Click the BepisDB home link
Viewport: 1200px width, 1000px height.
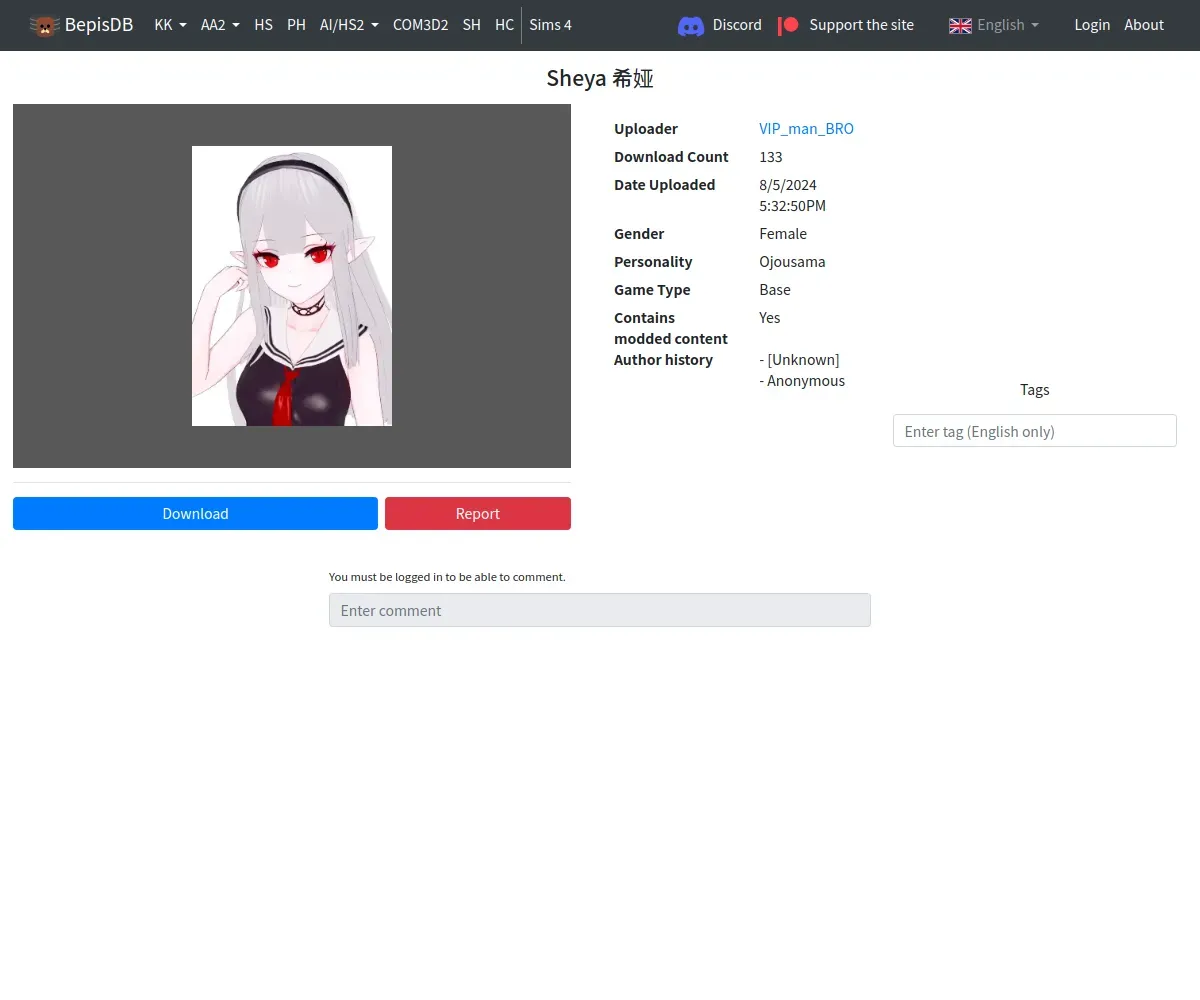(81, 25)
